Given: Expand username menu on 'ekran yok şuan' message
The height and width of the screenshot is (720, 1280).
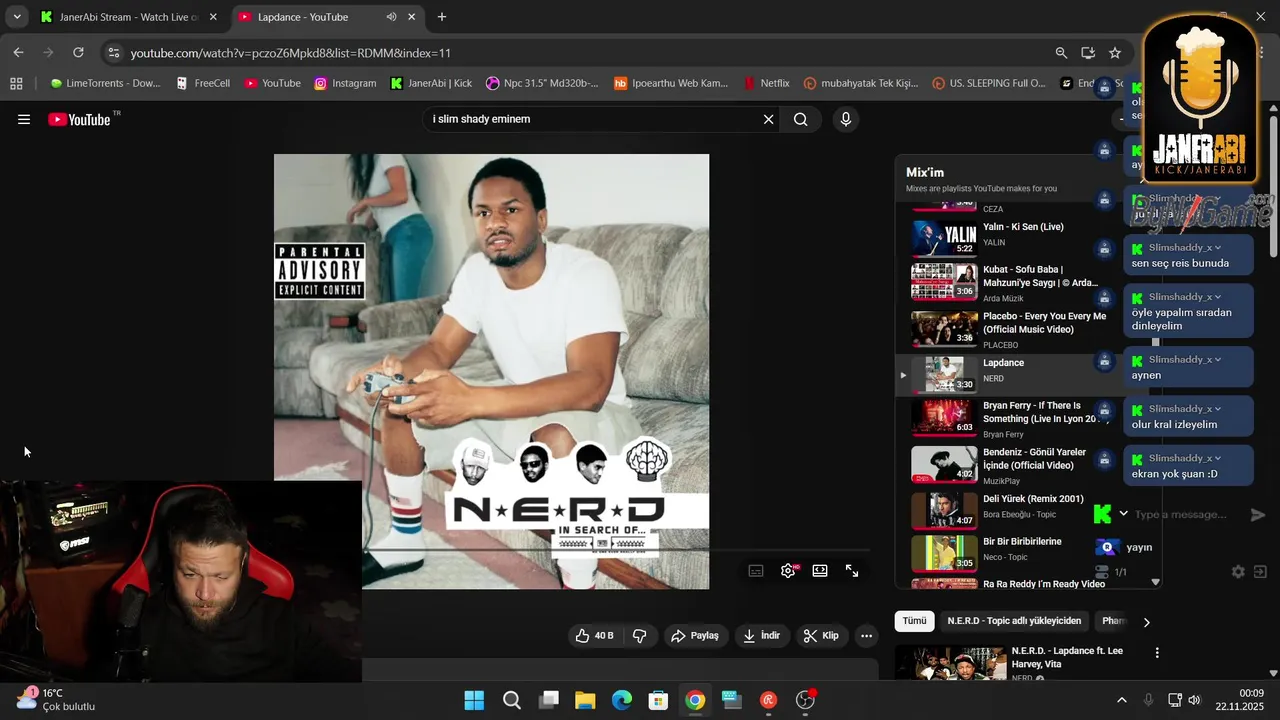Looking at the screenshot, I should [1217, 458].
